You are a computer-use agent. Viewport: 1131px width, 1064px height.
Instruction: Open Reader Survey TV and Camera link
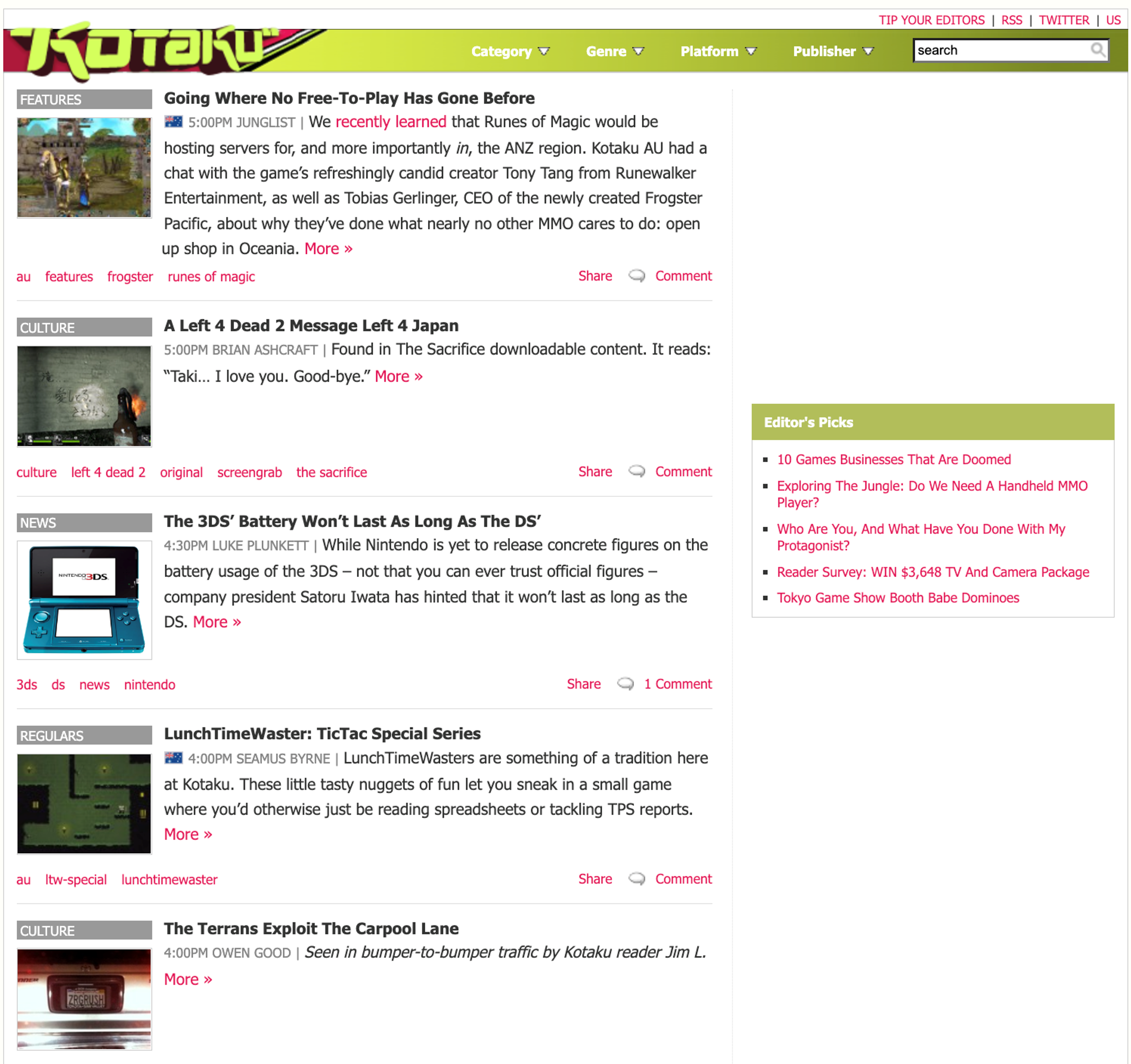pyautogui.click(x=933, y=572)
